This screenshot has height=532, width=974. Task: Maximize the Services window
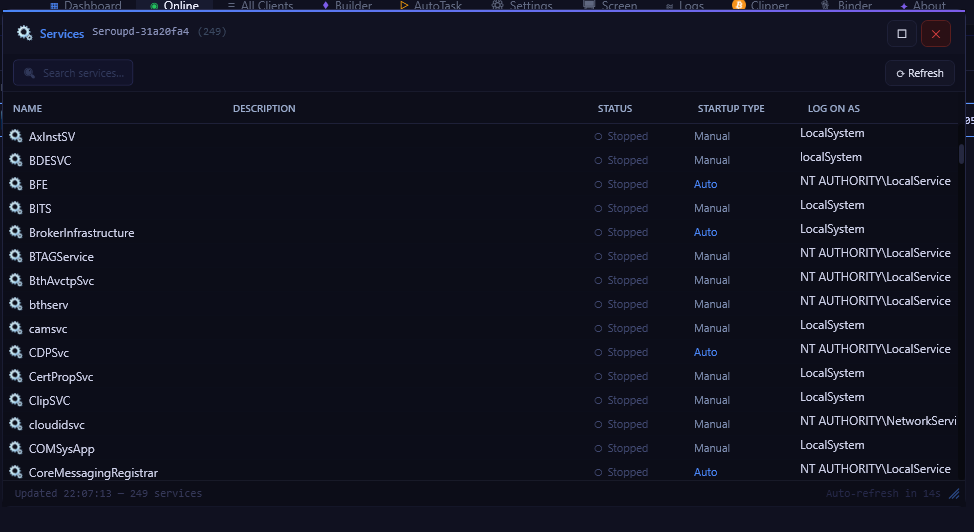(x=902, y=34)
